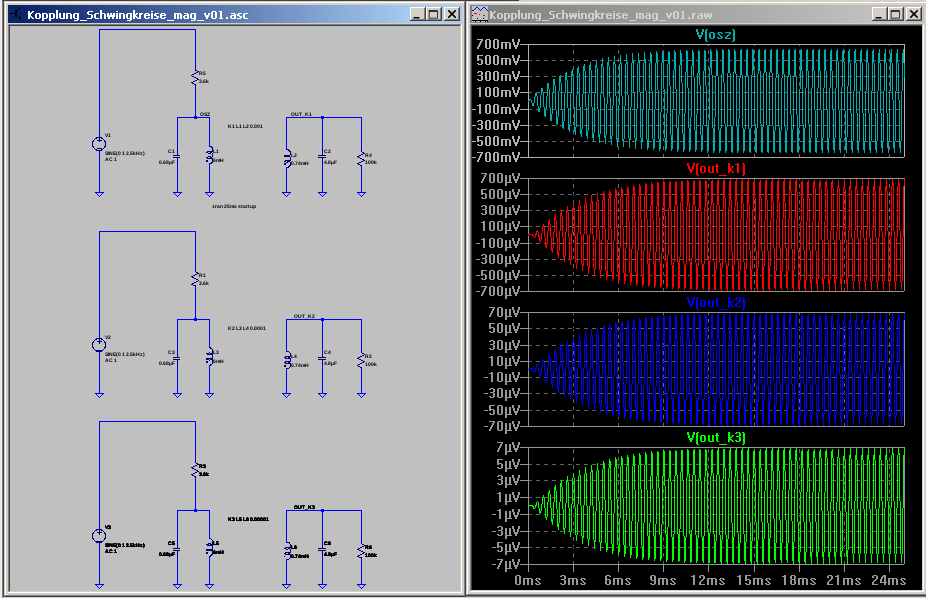Select capacitor C3 in the second circuit
This screenshot has height=598, width=926.
[x=177, y=358]
